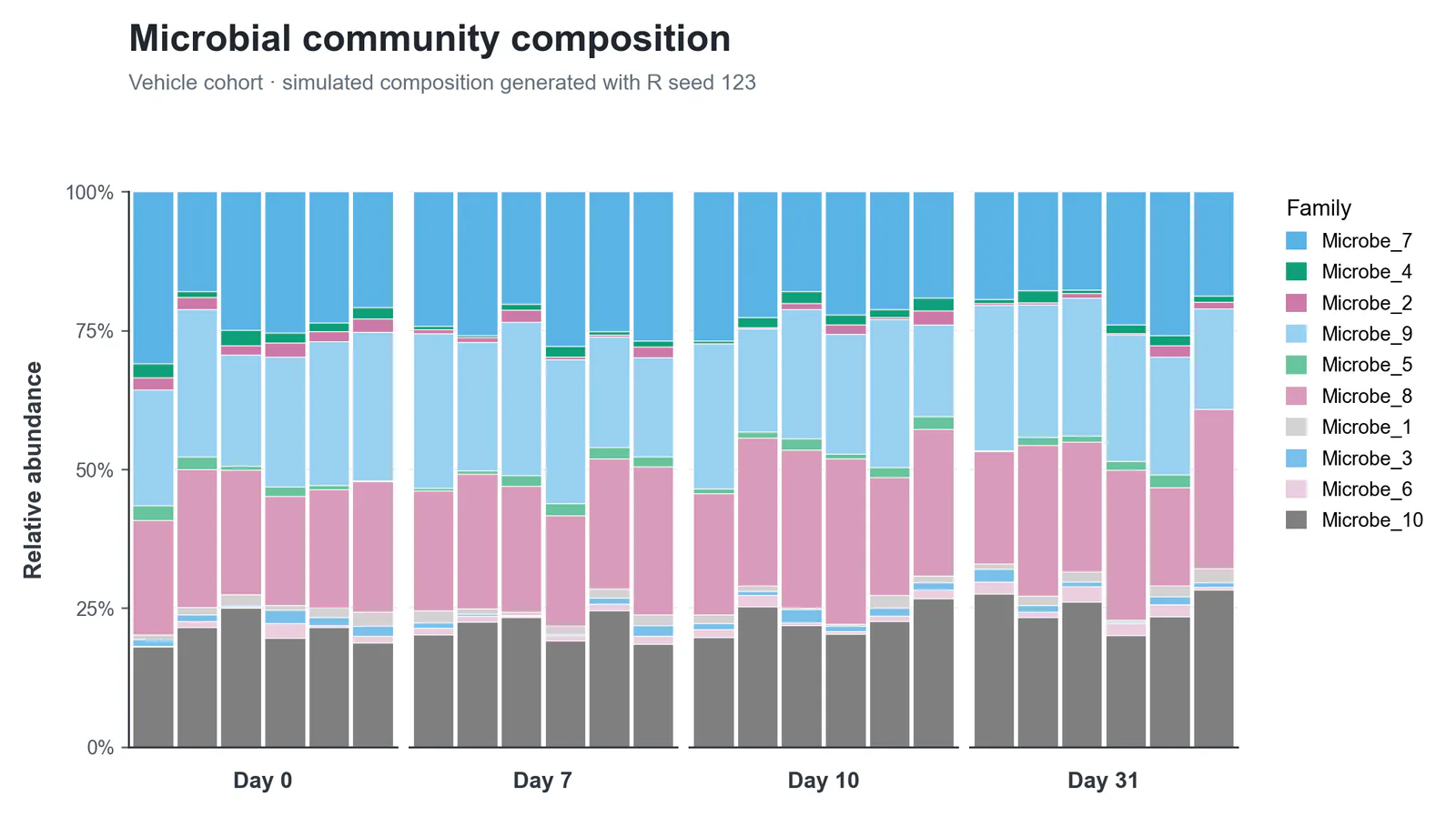1456x816 pixels.
Task: Click the Day 0 panel label
Action: (x=263, y=781)
